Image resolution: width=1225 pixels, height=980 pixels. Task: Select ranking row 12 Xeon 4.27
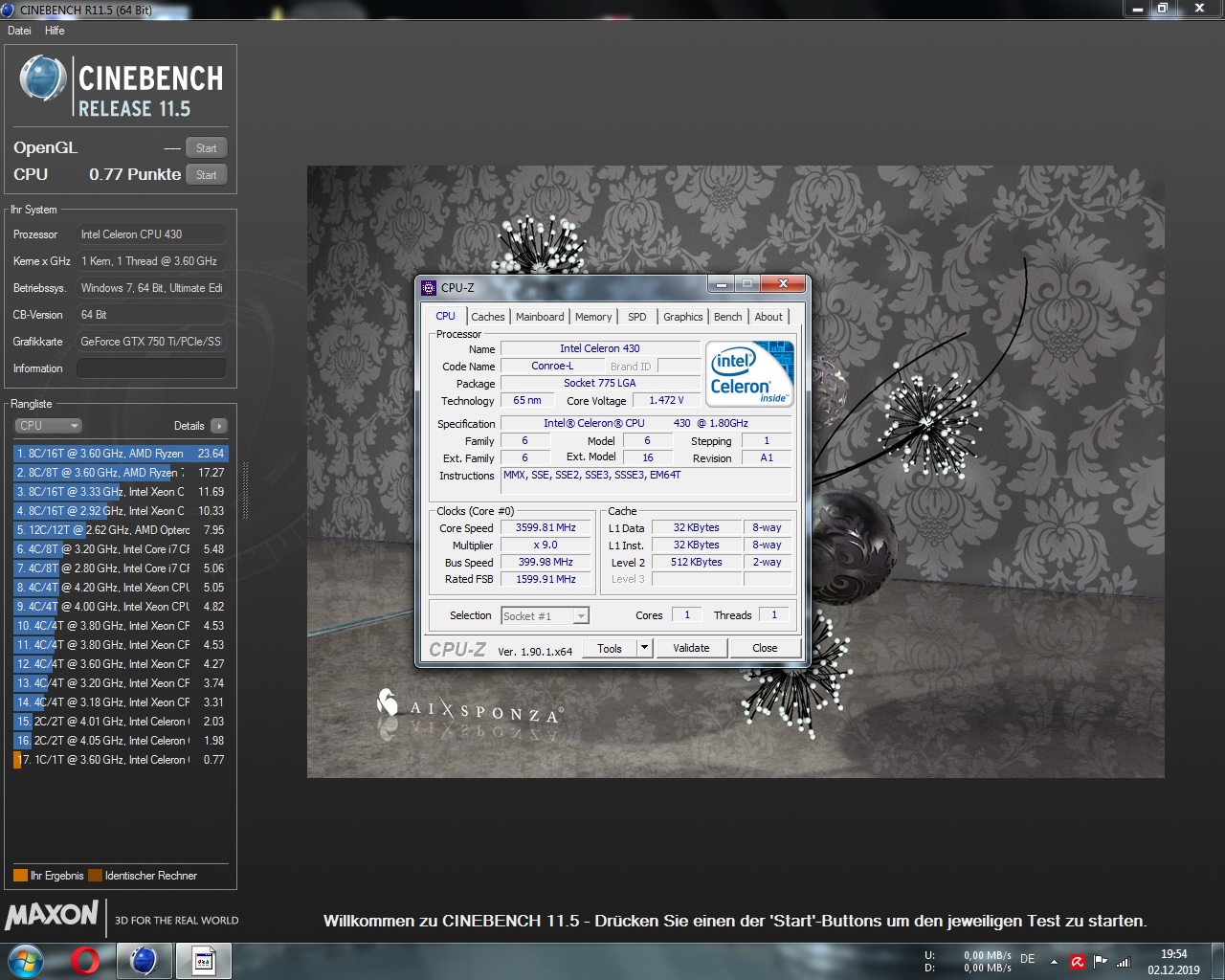click(x=121, y=664)
